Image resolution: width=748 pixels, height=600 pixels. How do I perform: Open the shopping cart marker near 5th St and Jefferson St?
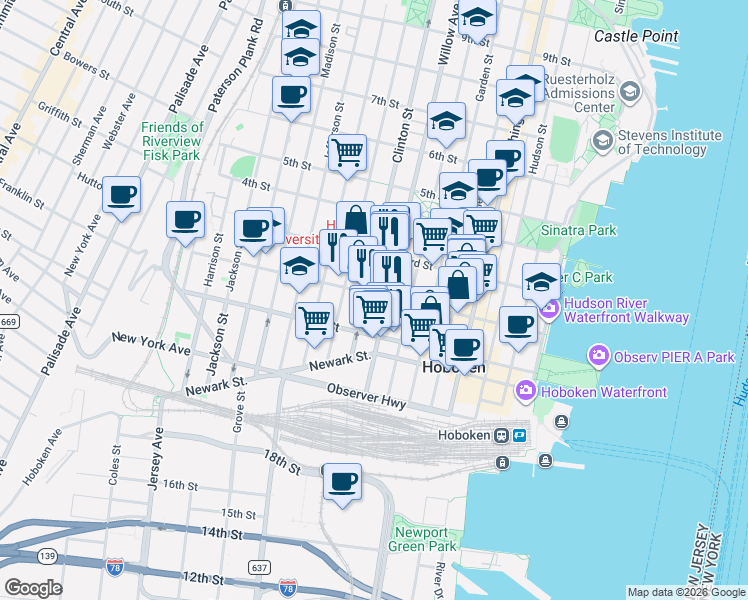[x=348, y=156]
